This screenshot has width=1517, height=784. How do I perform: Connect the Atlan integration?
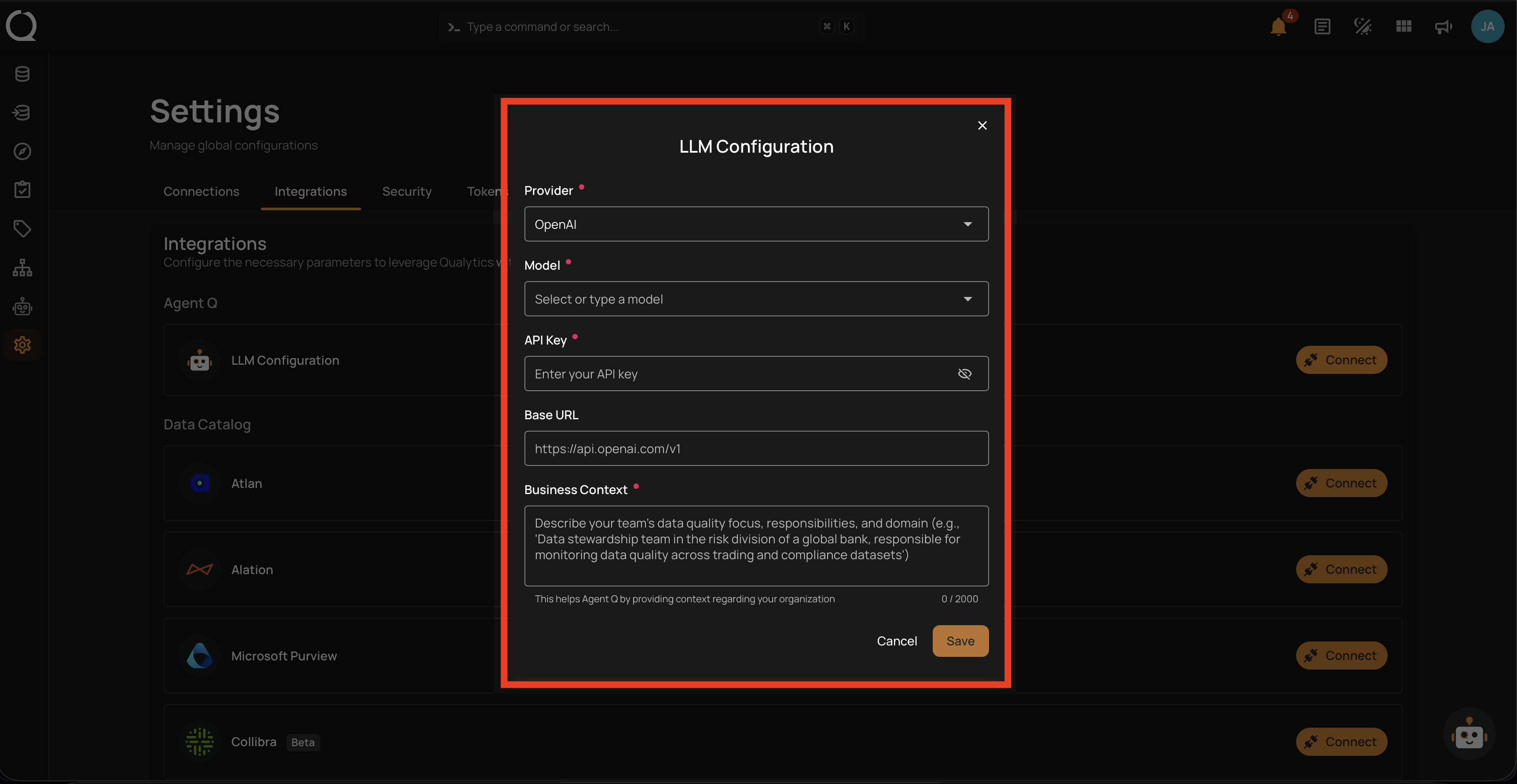coord(1341,483)
